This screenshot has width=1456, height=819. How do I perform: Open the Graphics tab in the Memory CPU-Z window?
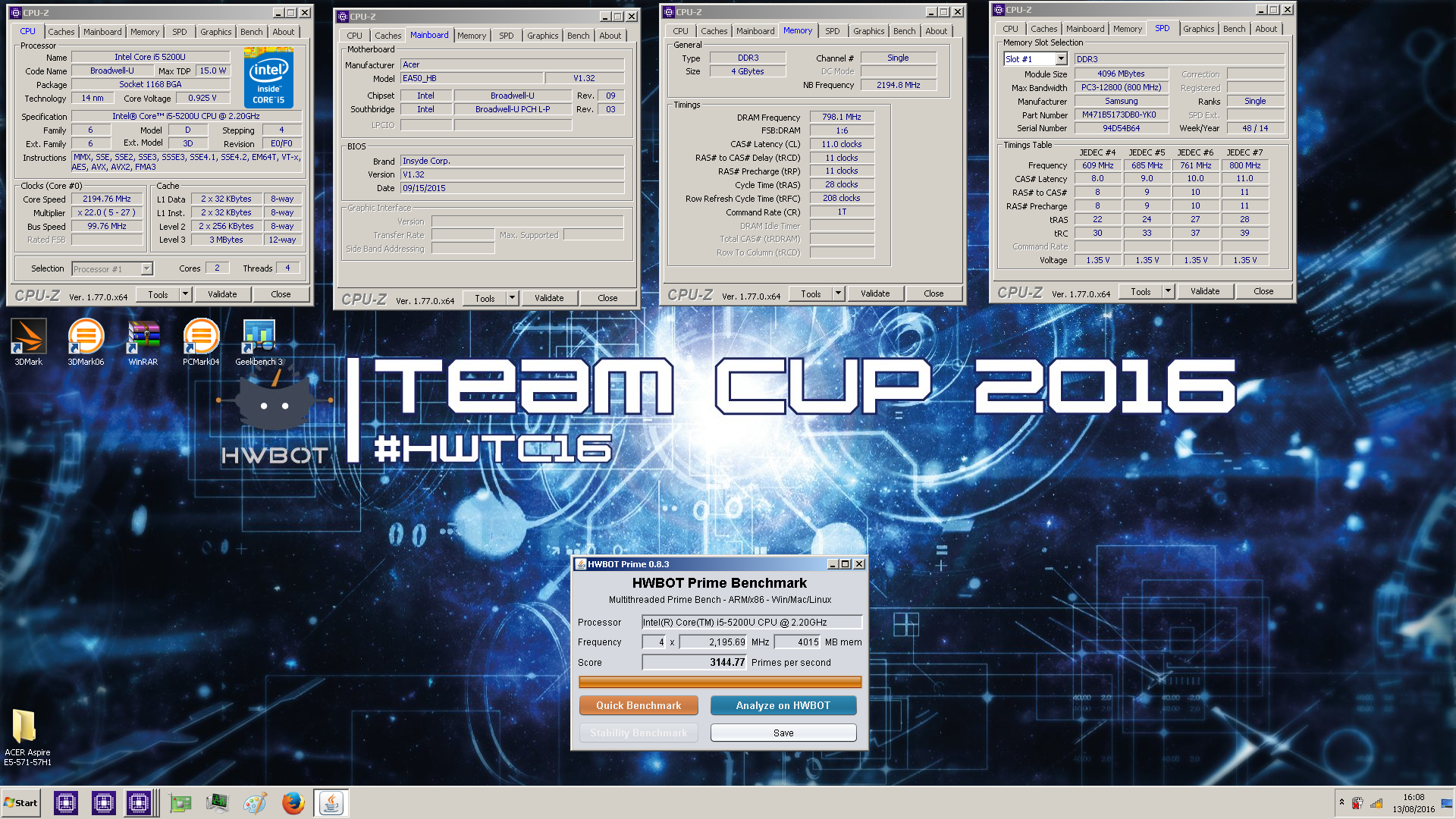868,31
